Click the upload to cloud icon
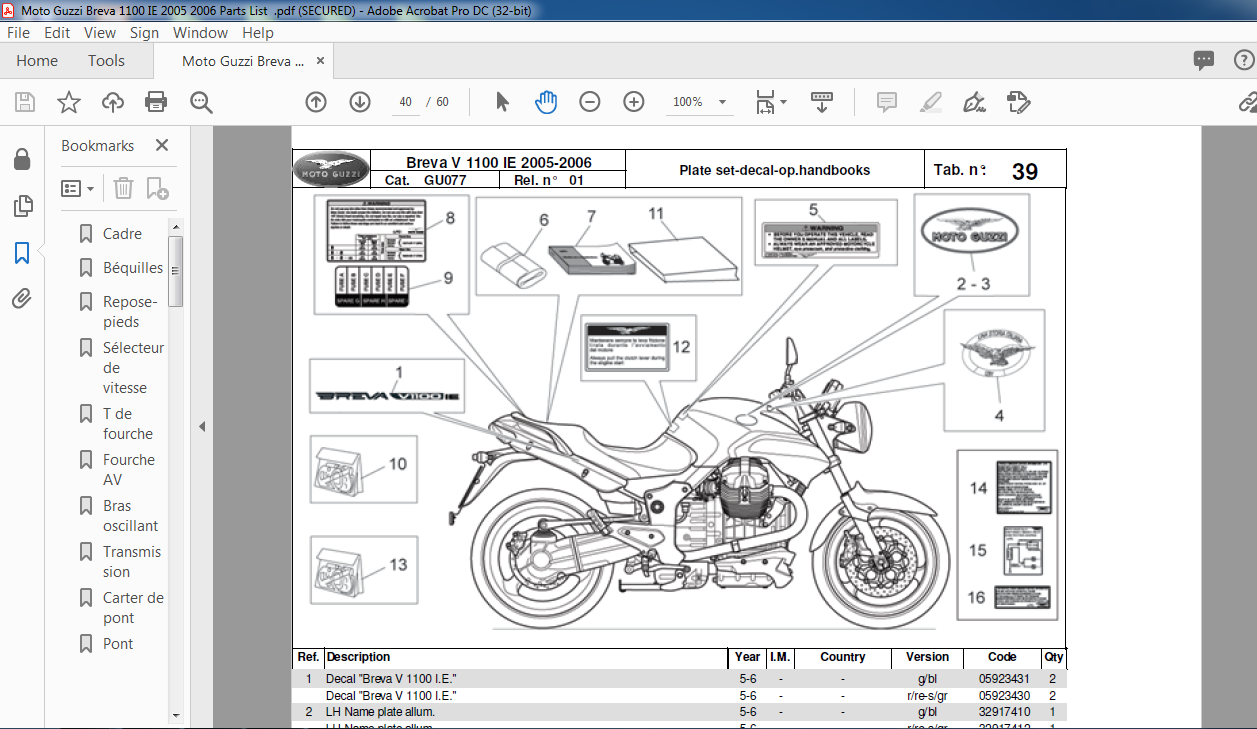Image resolution: width=1257 pixels, height=729 pixels. (113, 102)
